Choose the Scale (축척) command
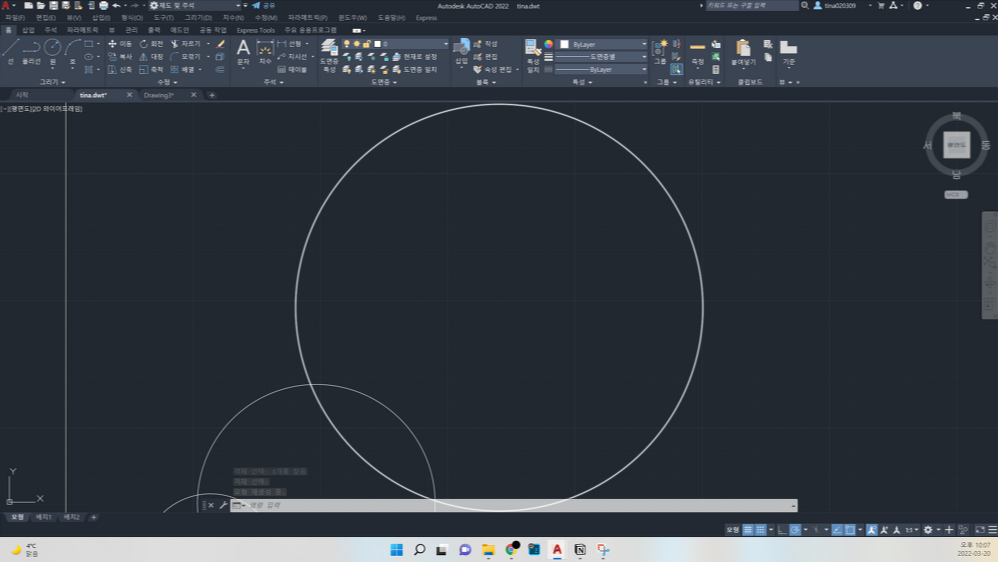This screenshot has height=562, width=998. 151,69
